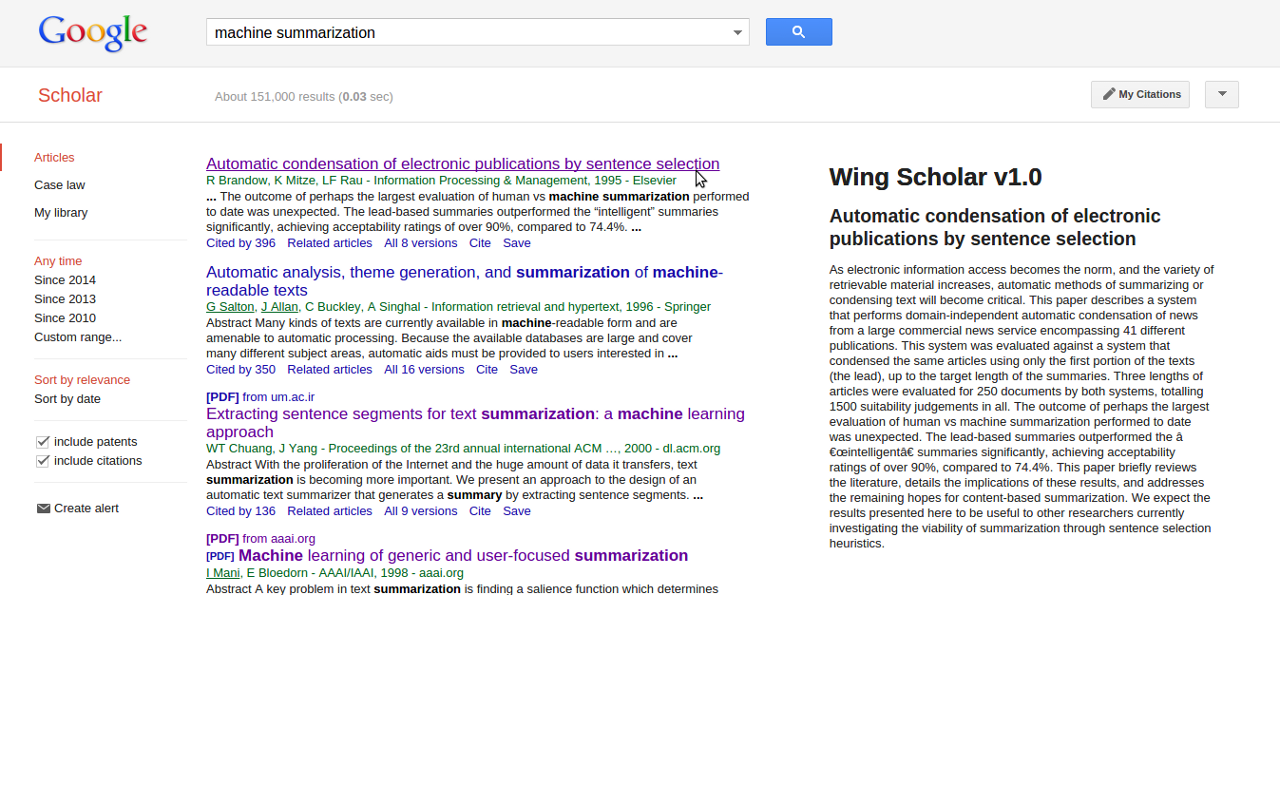The width and height of the screenshot is (1280, 800).
Task: Click the Scholar heading link
Action: click(70, 95)
